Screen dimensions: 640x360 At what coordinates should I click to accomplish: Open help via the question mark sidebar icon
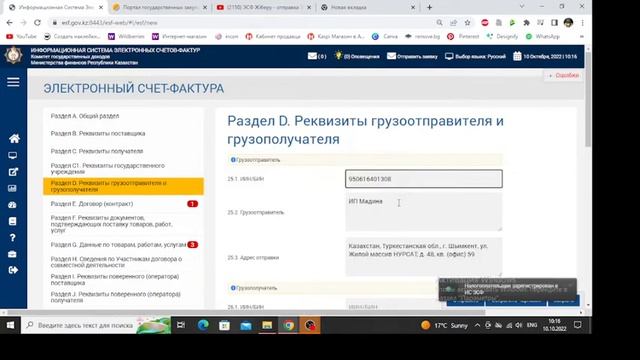(x=13, y=238)
